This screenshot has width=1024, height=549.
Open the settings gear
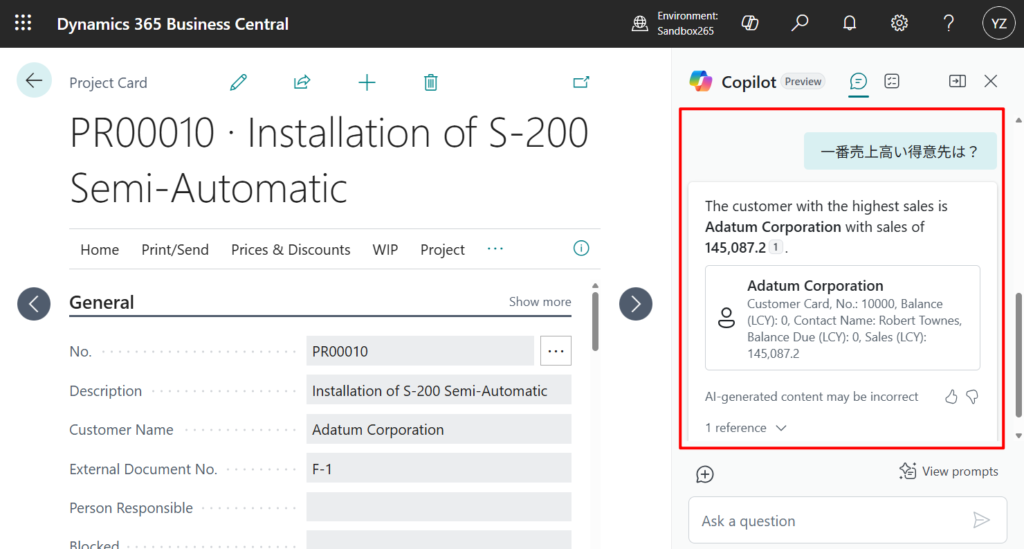coord(899,23)
